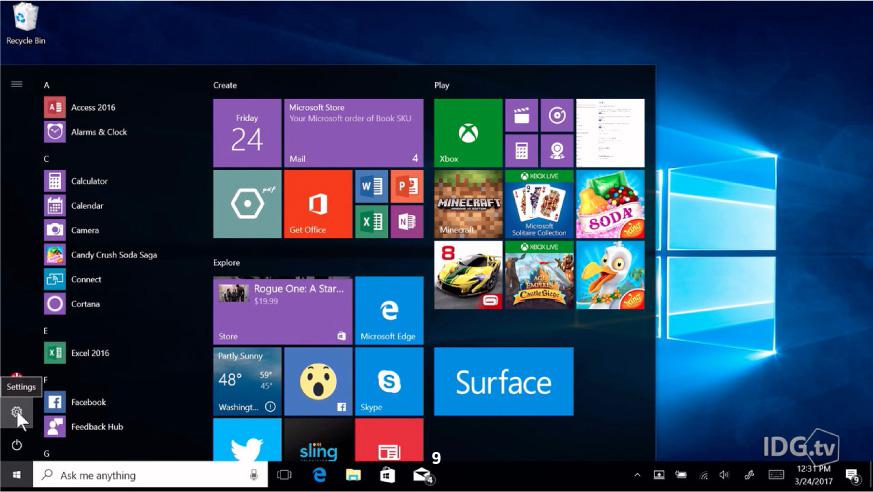Open the Movies & TV tile
Screen dimensions: 873x492
click(x=522, y=115)
